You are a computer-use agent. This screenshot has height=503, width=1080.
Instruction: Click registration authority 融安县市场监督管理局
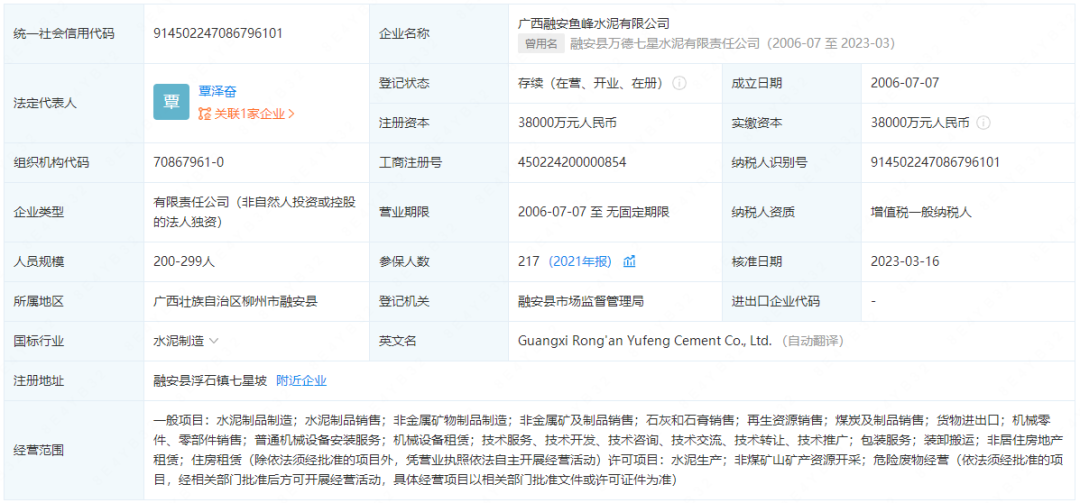581,301
